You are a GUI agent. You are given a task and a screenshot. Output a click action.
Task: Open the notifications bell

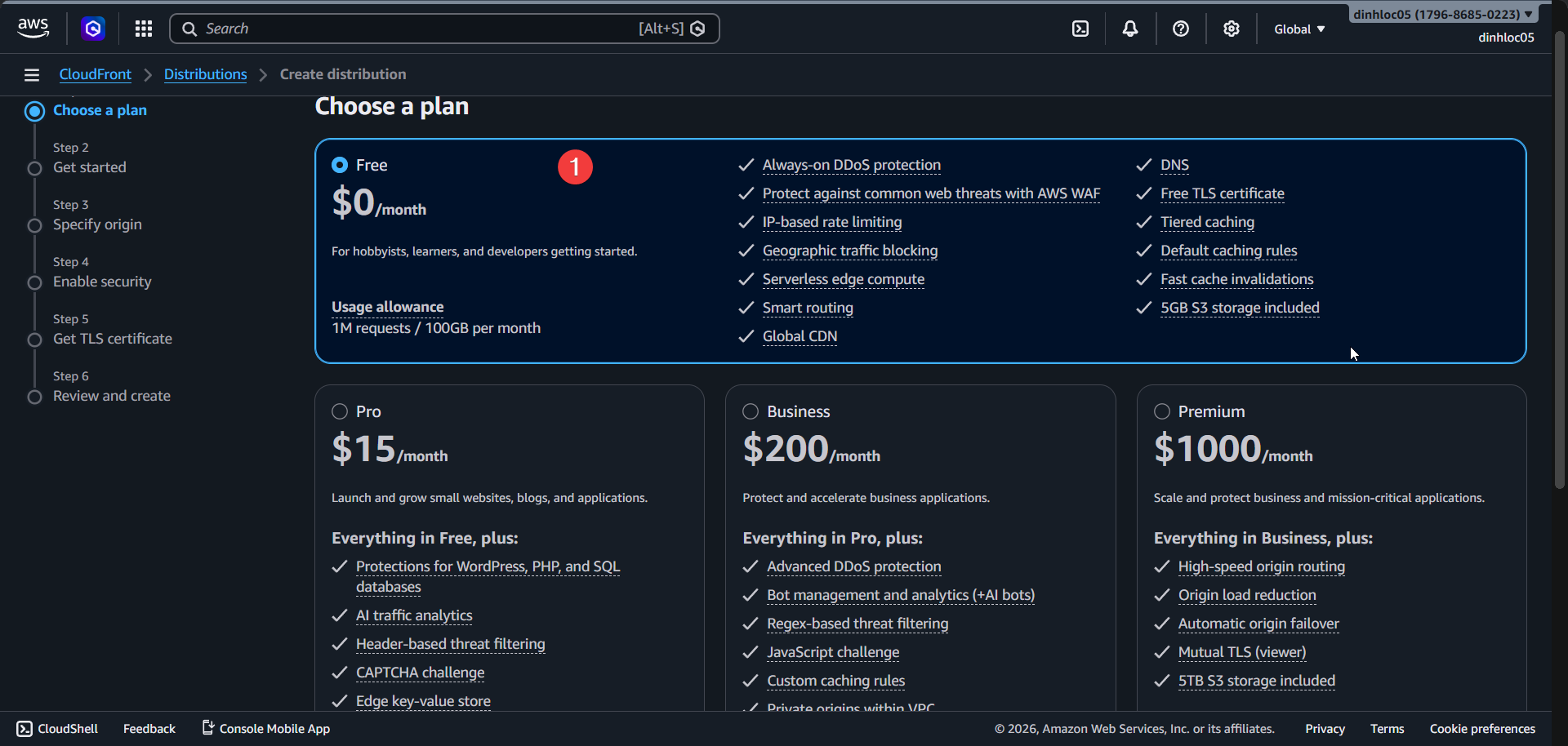pos(1130,29)
